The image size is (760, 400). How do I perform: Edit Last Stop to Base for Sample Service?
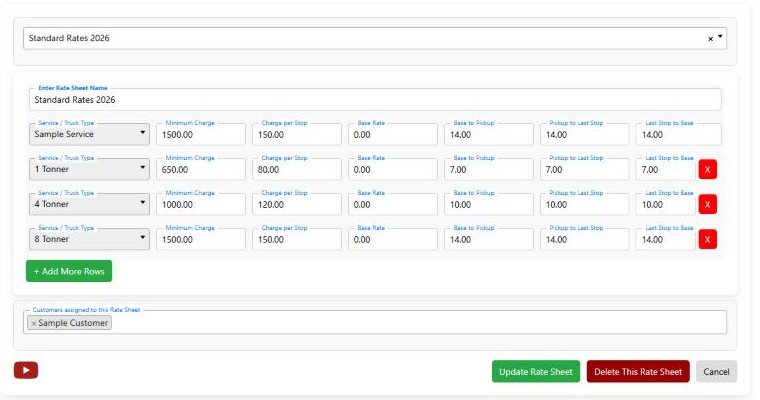point(679,134)
